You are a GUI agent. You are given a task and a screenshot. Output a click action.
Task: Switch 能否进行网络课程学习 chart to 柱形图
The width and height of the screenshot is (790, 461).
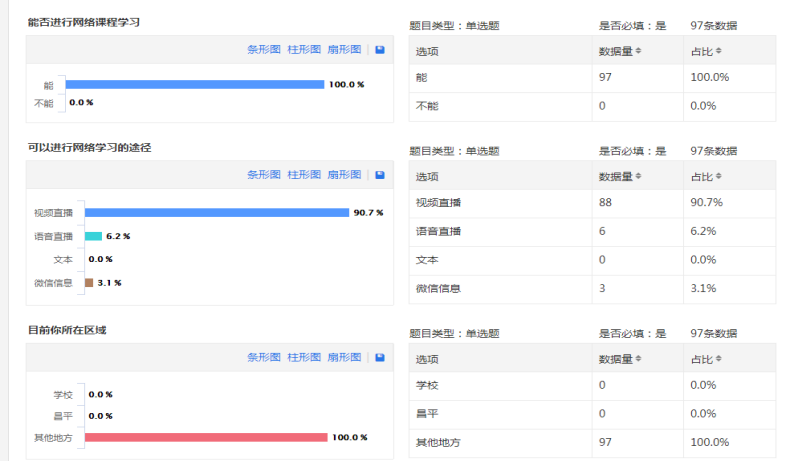[304, 49]
